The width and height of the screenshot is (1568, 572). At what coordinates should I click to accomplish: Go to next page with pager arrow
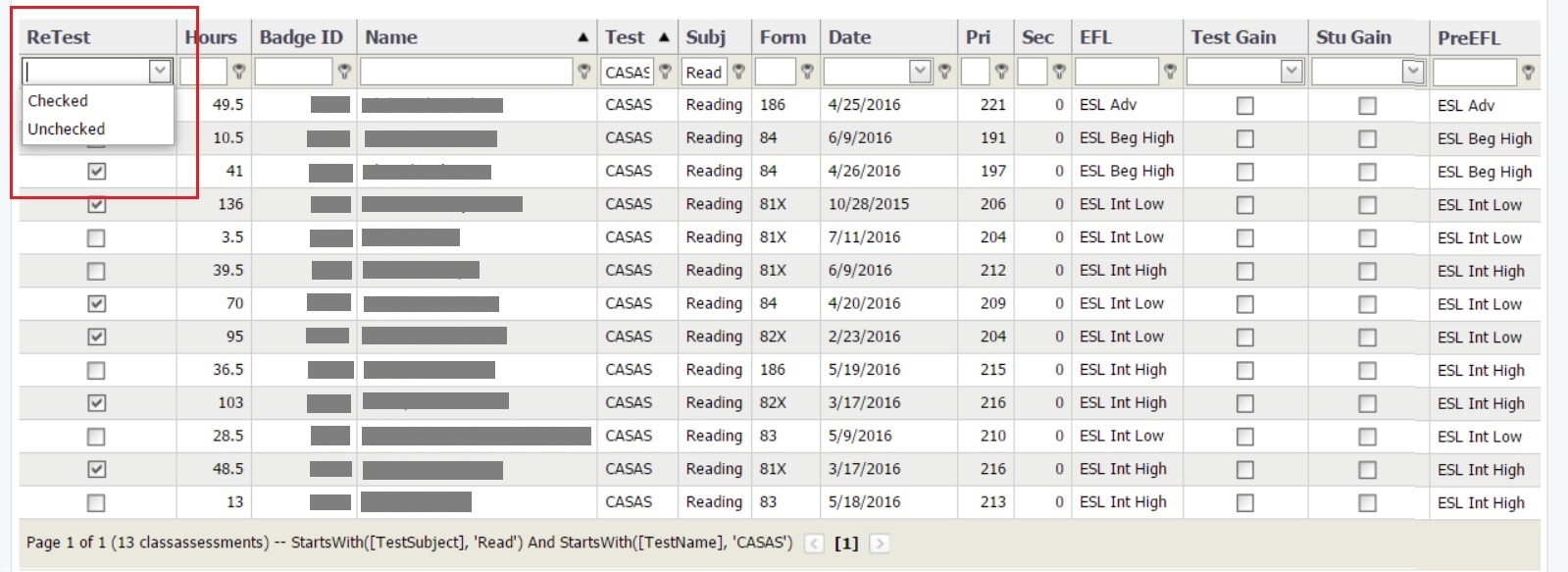(879, 544)
